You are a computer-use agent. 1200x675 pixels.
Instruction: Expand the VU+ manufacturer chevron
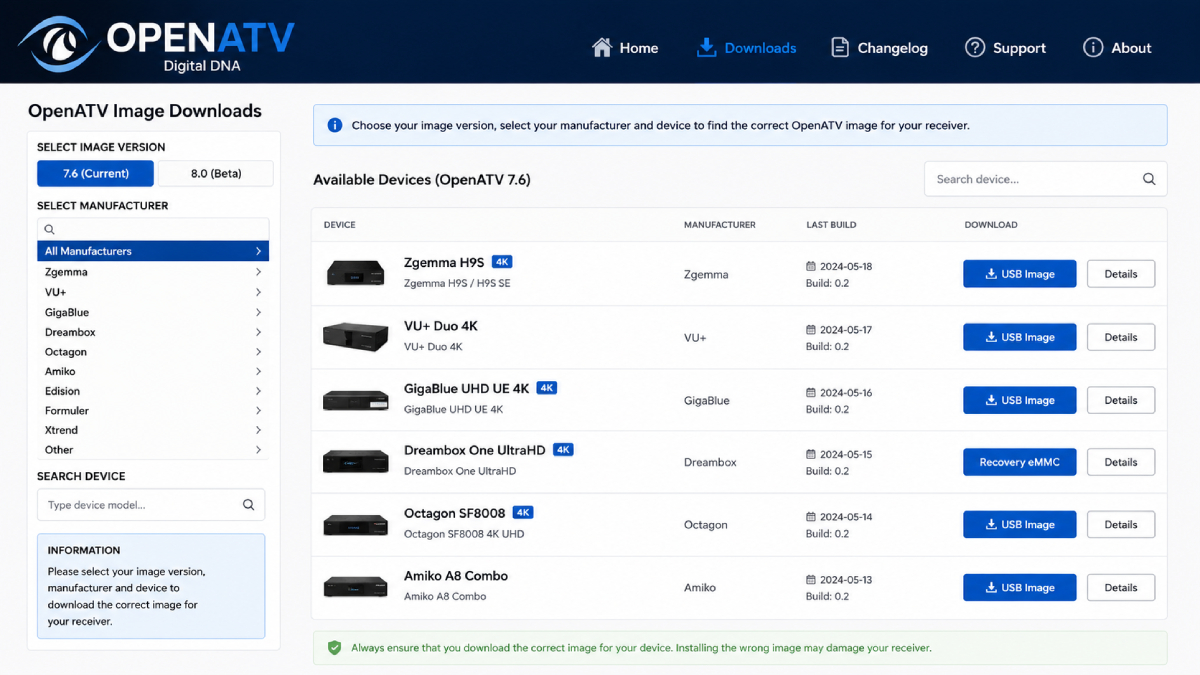coord(258,292)
